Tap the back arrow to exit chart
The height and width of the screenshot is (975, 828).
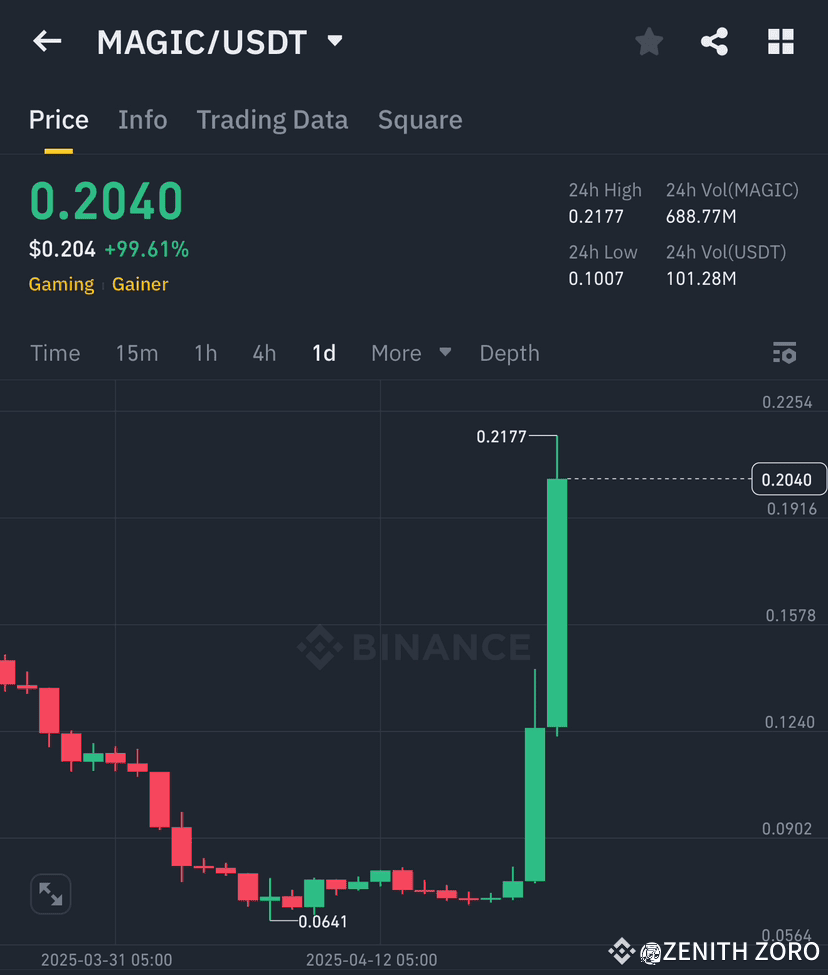[x=47, y=41]
